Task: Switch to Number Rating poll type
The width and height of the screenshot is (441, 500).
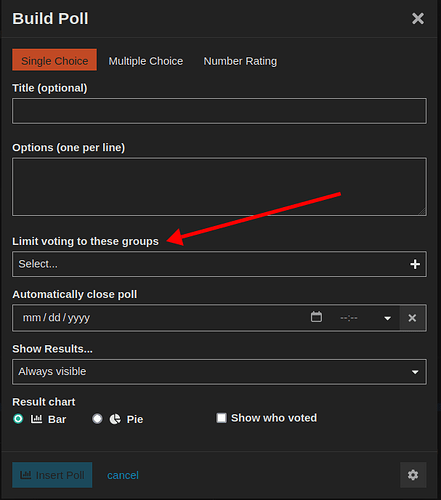Action: point(240,61)
